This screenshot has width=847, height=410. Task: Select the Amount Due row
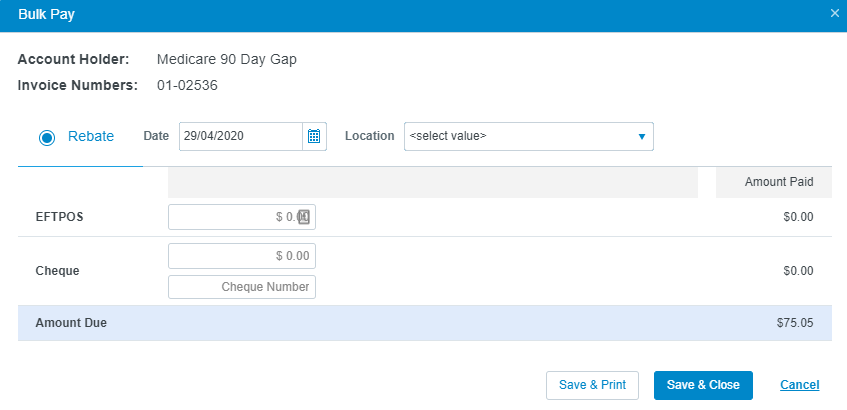coord(425,323)
